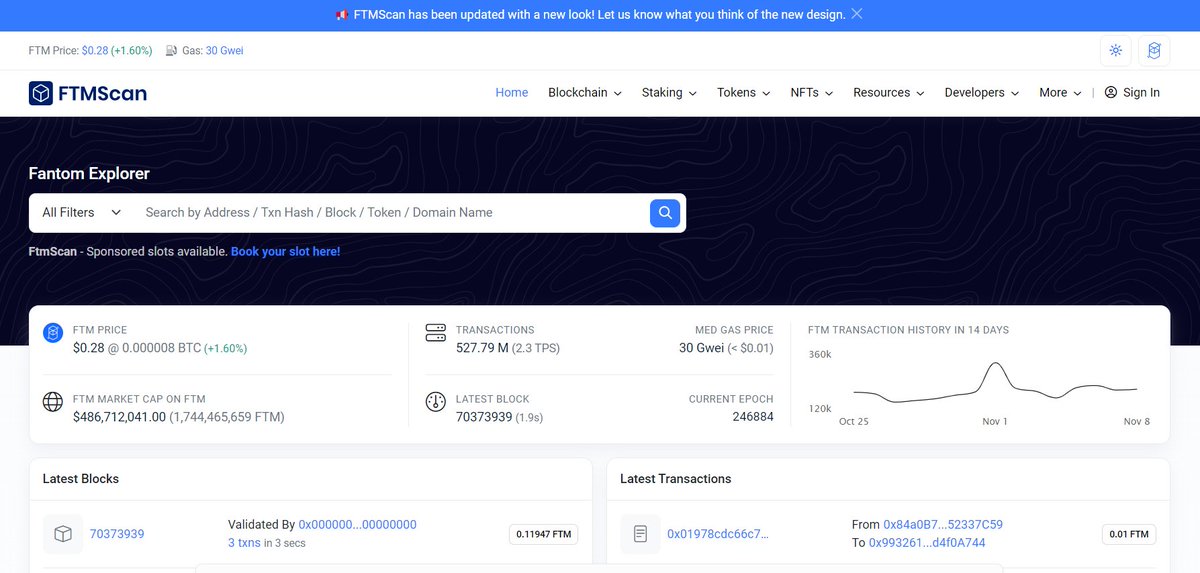This screenshot has height=573, width=1200.
Task: Open 30 Gwei med gas price value
Action: coord(701,348)
